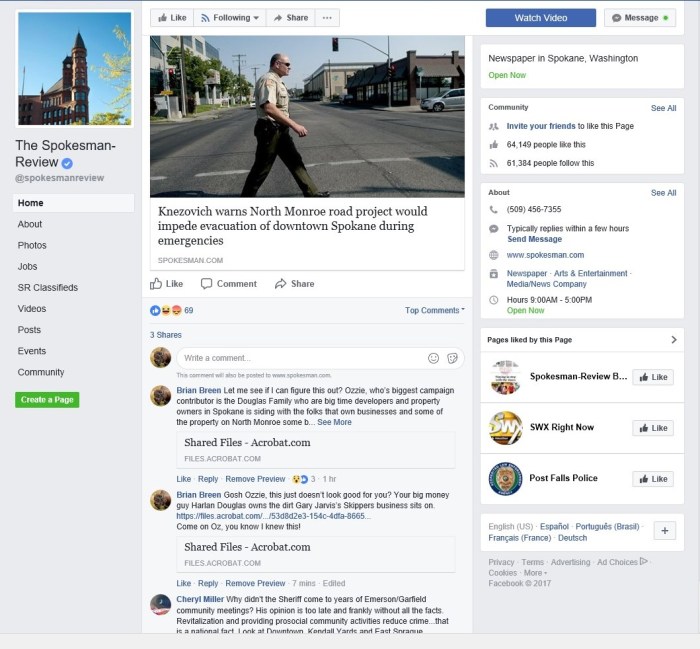Open the Following dropdown
The image size is (700, 649).
point(230,18)
